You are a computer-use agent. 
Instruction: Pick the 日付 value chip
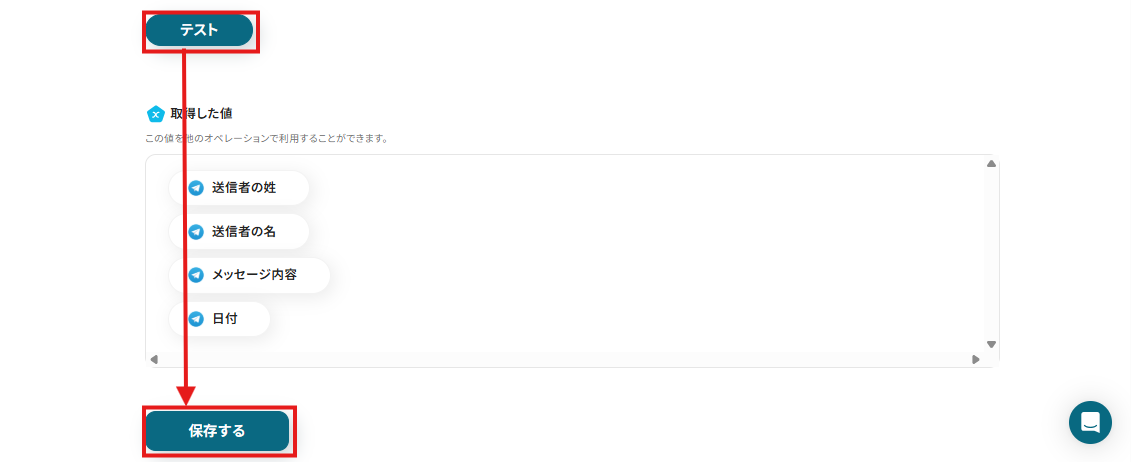(219, 319)
